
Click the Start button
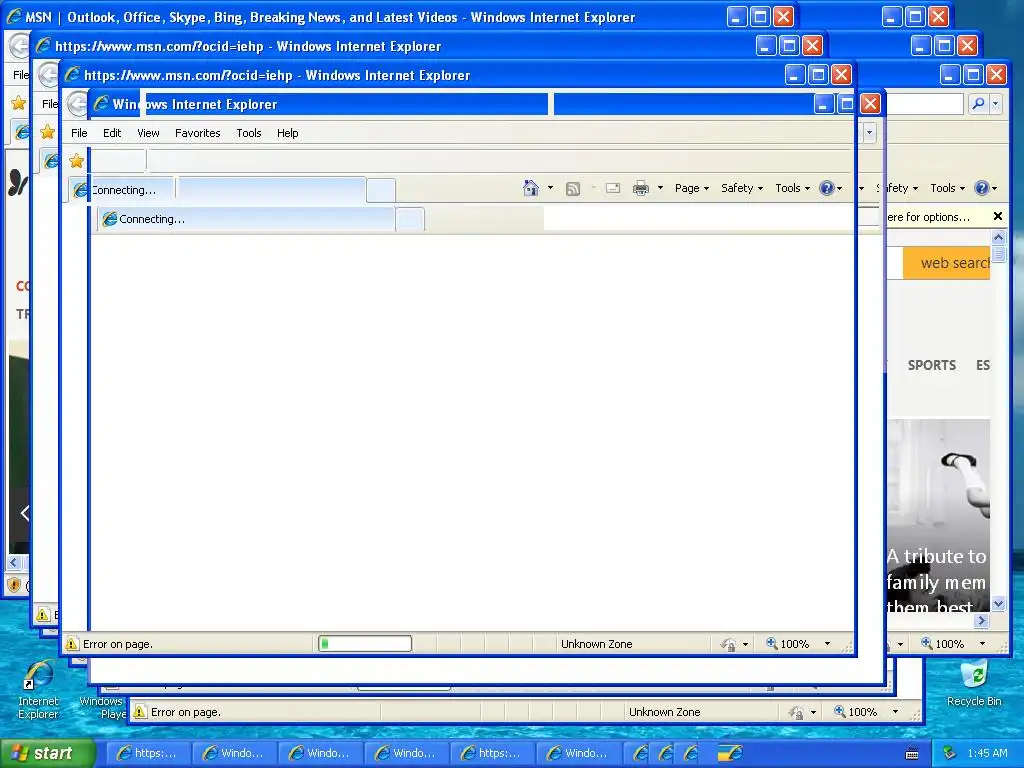click(47, 753)
